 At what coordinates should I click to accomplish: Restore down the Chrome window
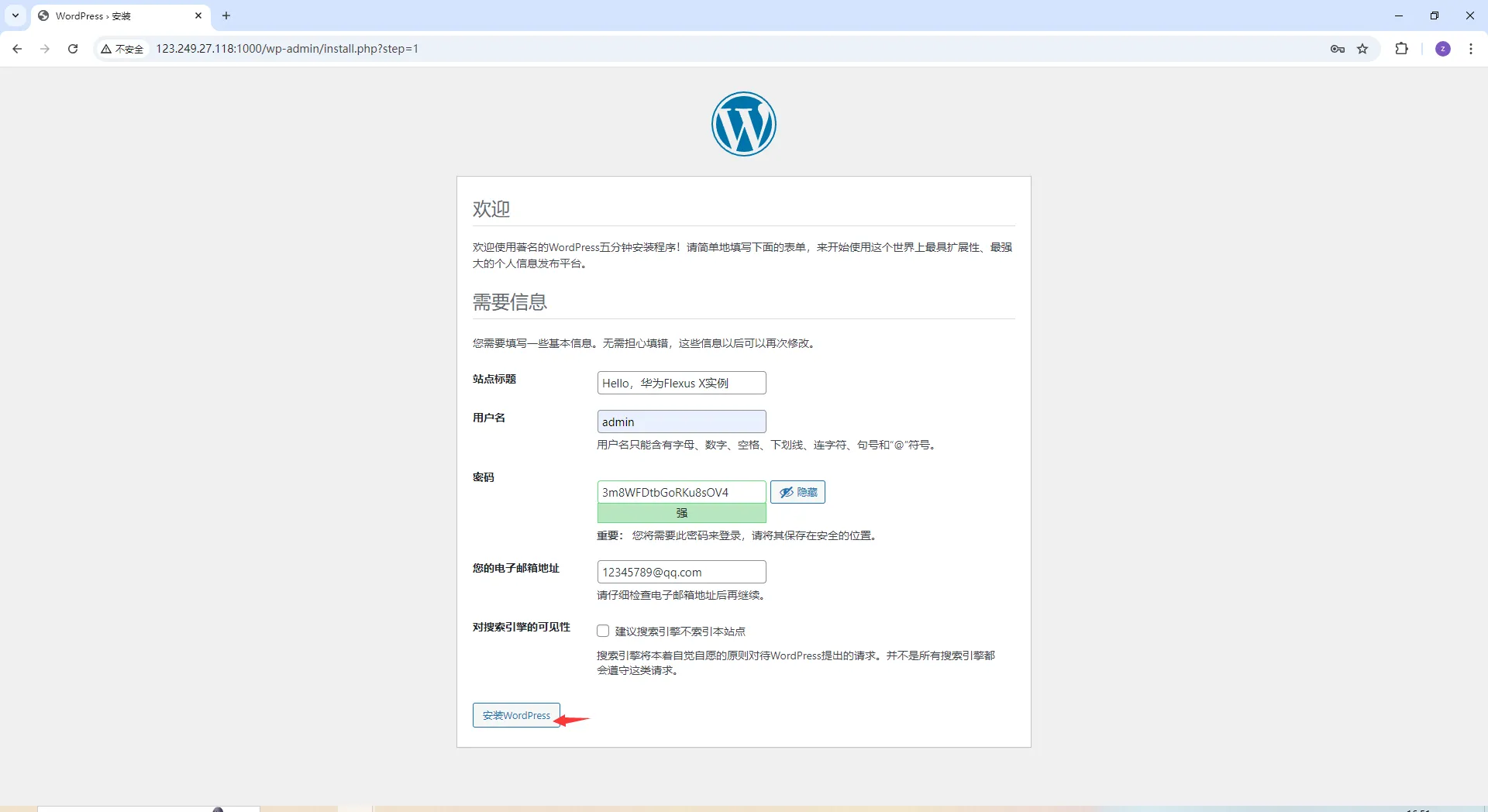pyautogui.click(x=1435, y=15)
